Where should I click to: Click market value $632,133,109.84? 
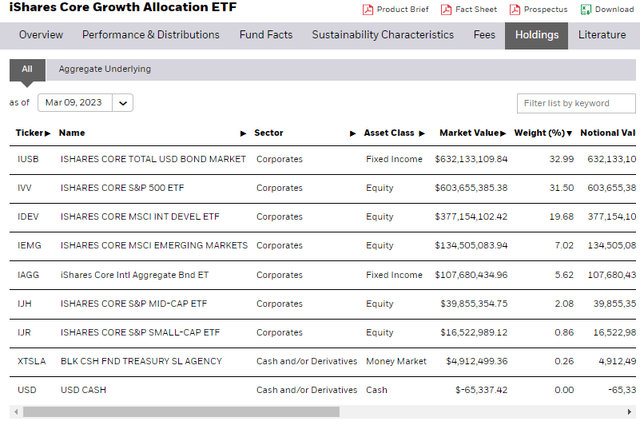[471, 159]
